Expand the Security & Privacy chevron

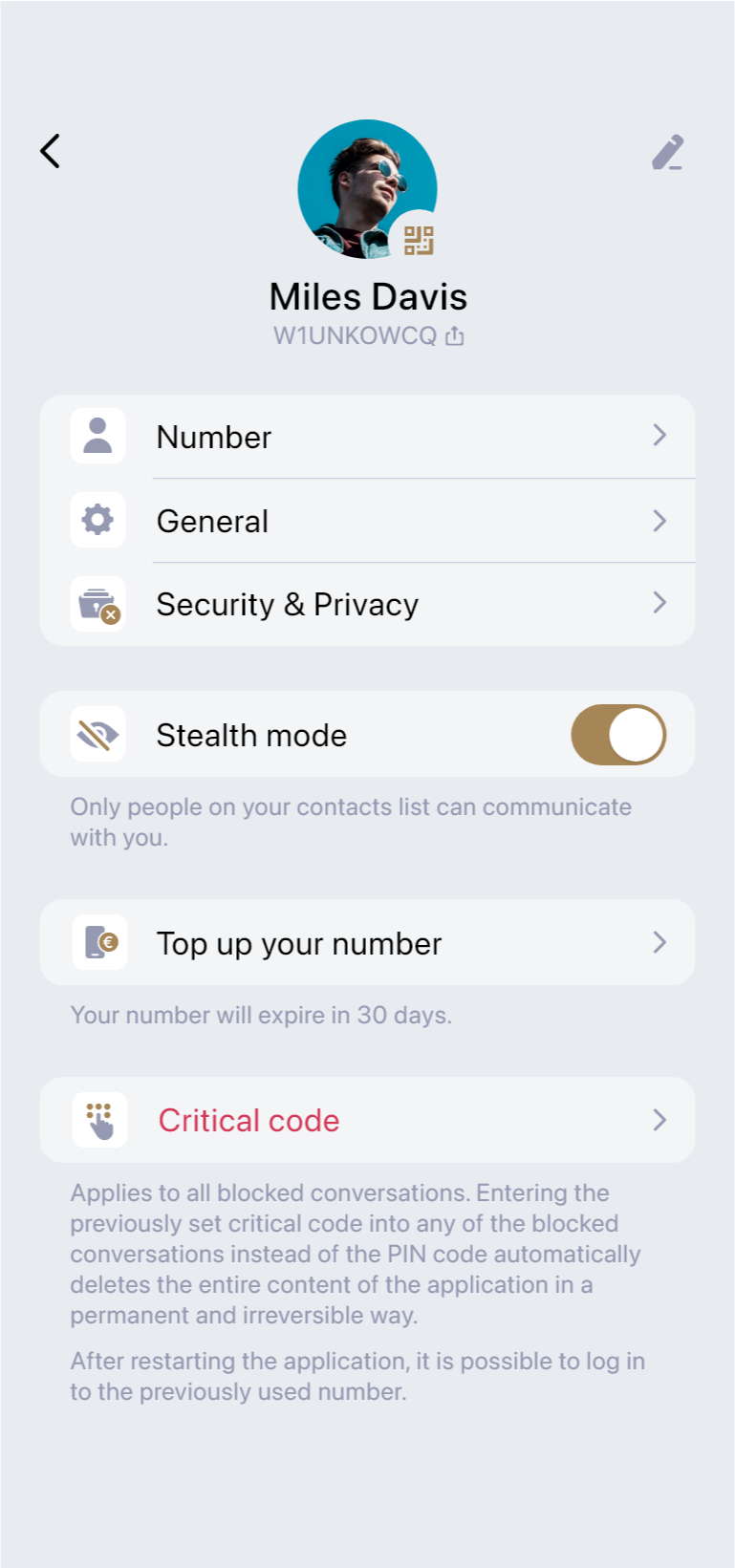point(659,603)
